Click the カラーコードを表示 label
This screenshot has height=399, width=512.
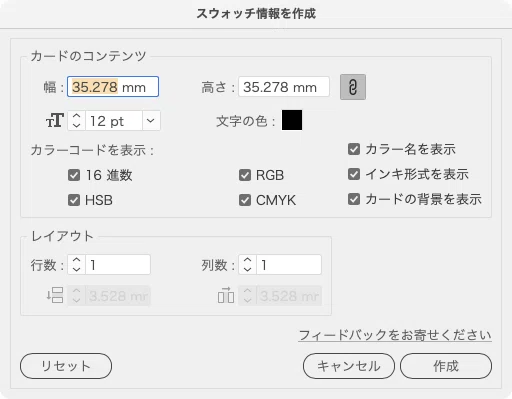[92, 150]
